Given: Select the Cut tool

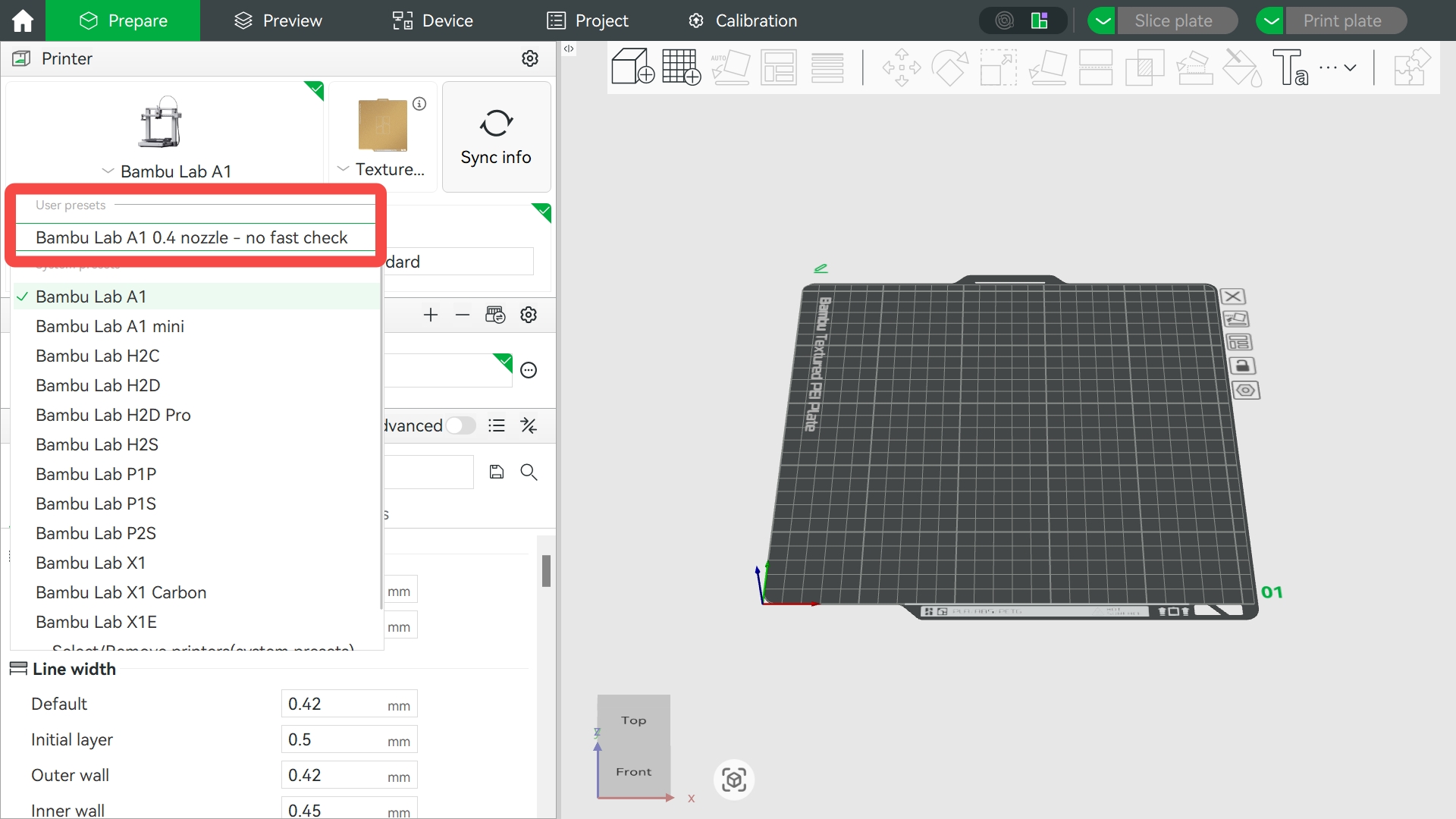Looking at the screenshot, I should pyautogui.click(x=1096, y=67).
